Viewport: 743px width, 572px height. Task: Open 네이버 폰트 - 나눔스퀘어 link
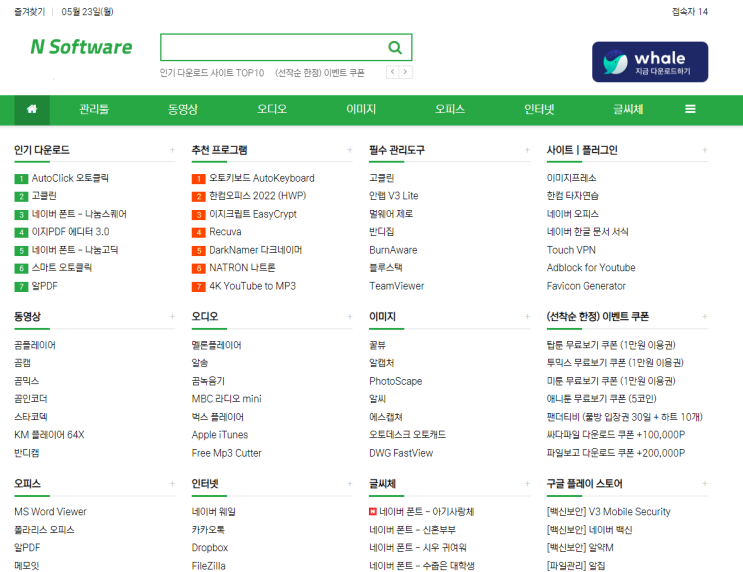click(x=79, y=214)
